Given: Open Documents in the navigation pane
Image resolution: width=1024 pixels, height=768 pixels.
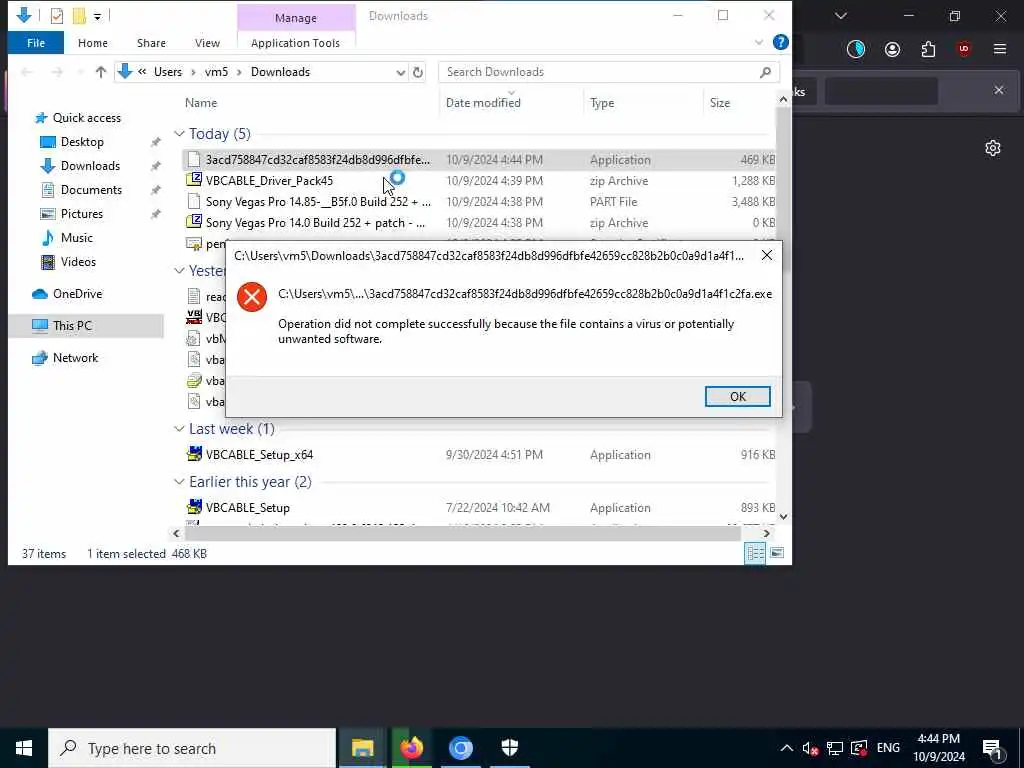Looking at the screenshot, I should tap(91, 189).
